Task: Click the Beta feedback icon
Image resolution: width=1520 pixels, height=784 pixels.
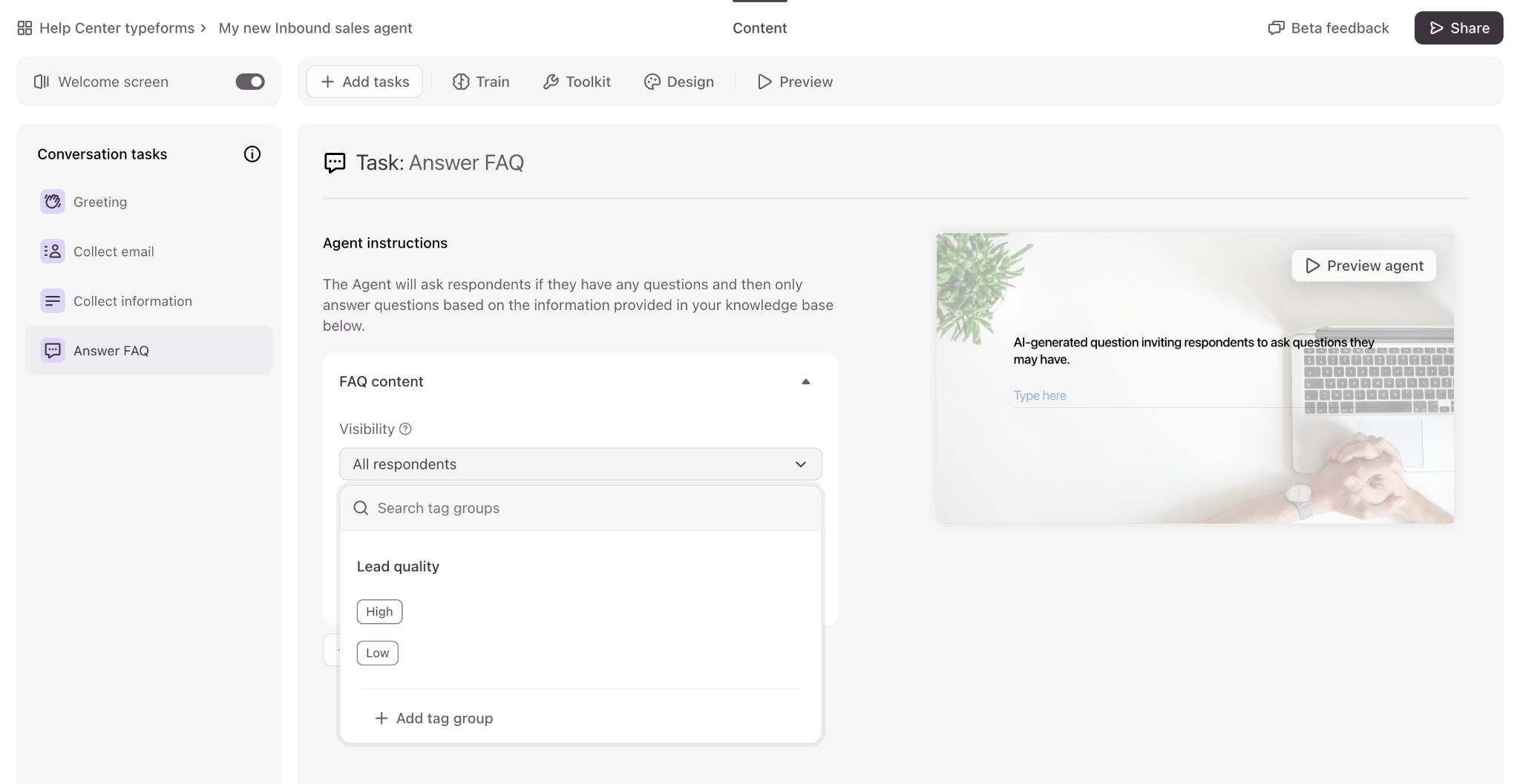Action: click(1276, 28)
